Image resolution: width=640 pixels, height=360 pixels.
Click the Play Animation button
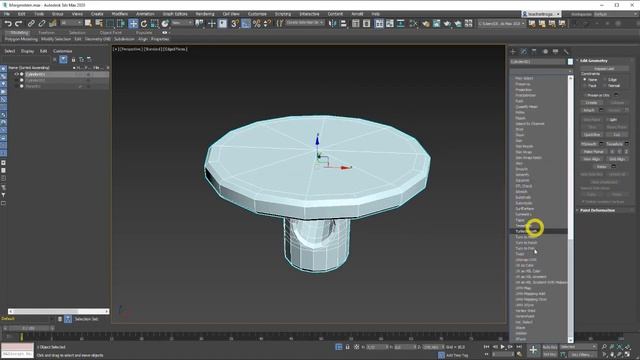point(502,347)
